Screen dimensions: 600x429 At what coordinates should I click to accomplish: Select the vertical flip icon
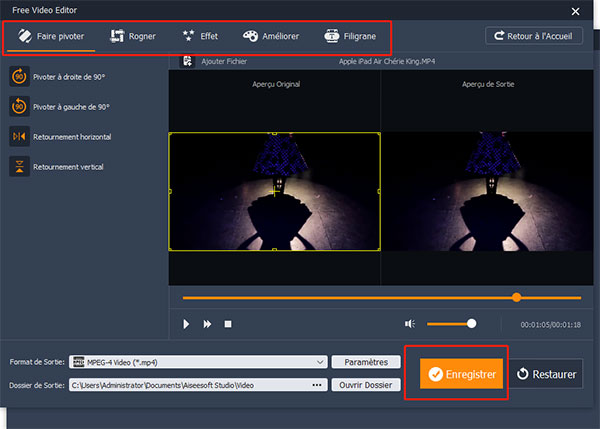tap(19, 166)
